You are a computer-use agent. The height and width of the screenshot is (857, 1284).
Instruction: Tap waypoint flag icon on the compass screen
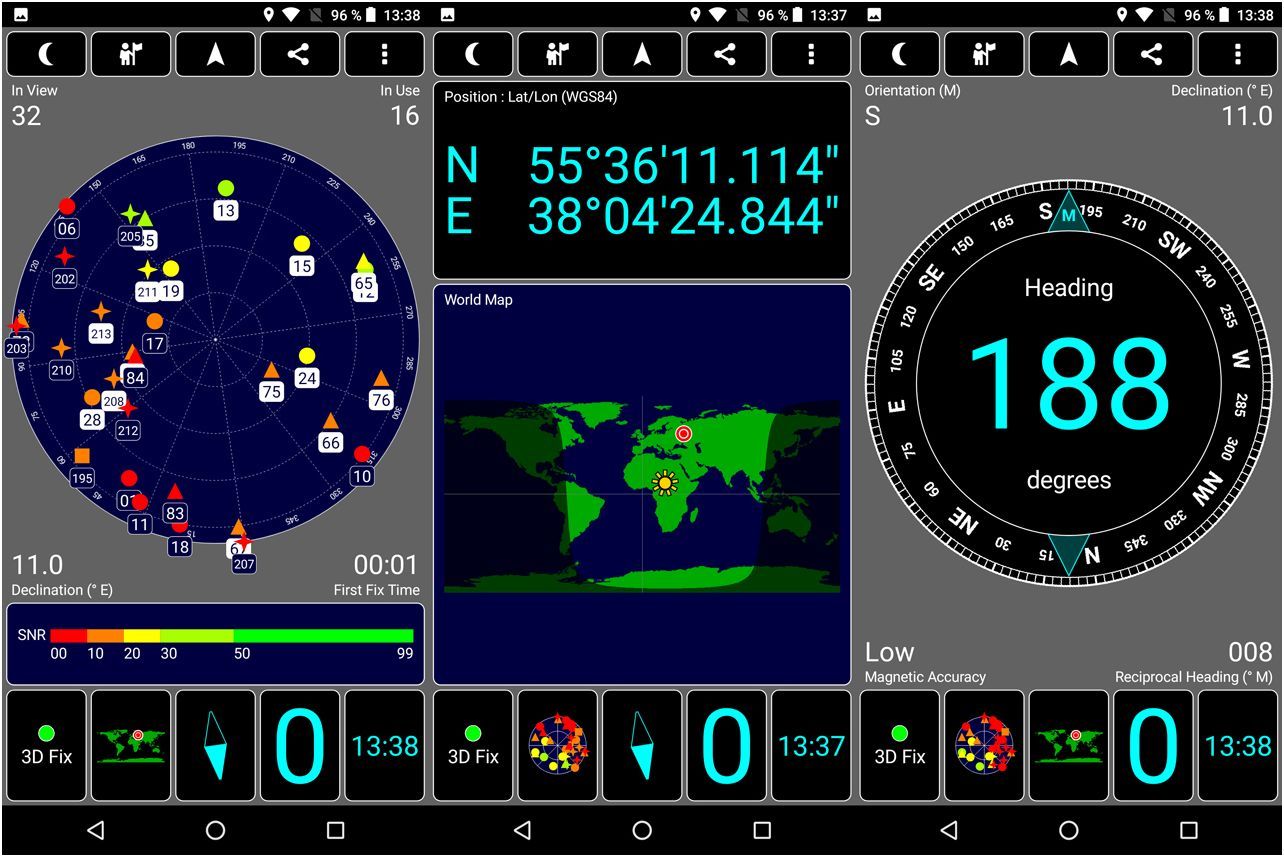(985, 54)
